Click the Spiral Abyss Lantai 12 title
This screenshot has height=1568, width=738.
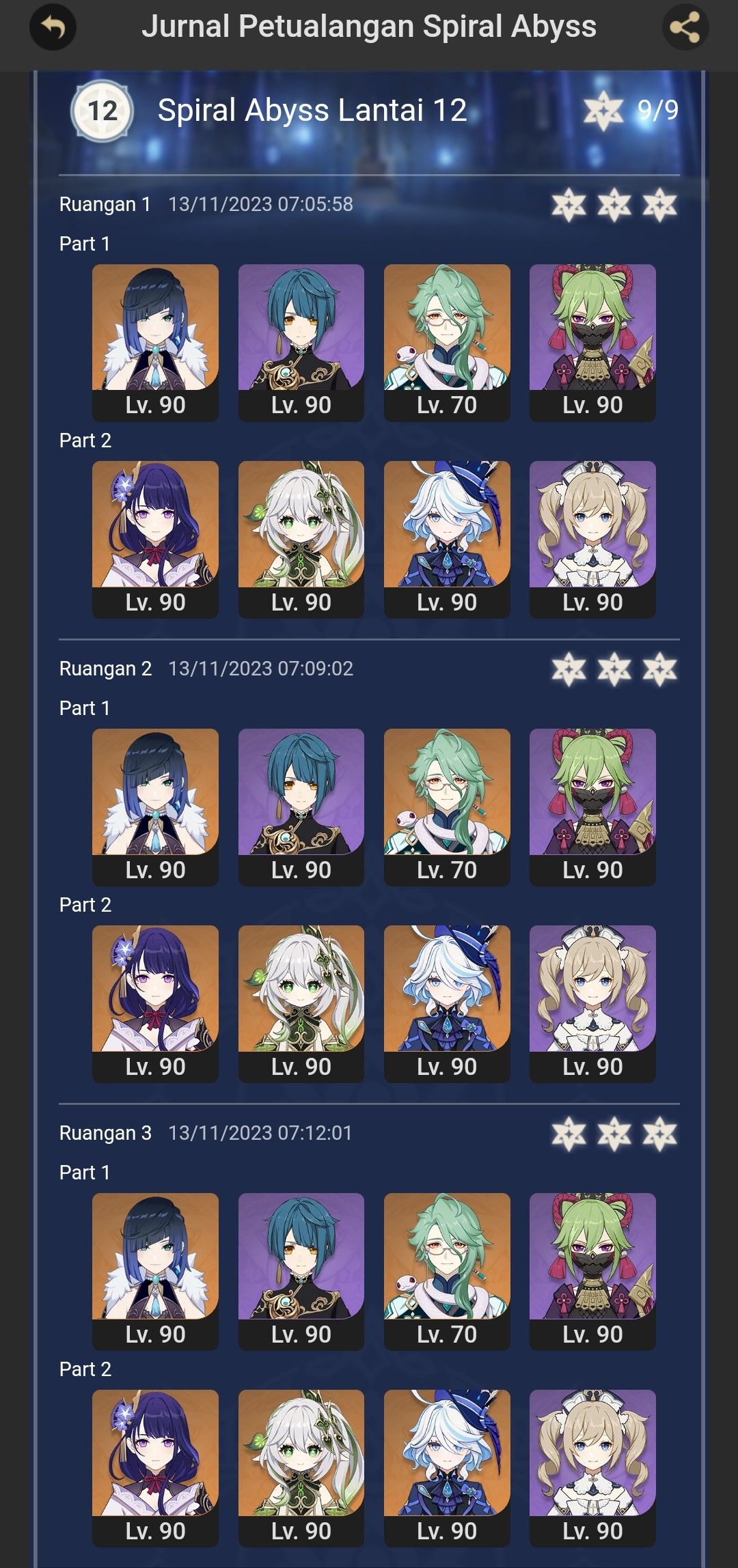pos(312,111)
